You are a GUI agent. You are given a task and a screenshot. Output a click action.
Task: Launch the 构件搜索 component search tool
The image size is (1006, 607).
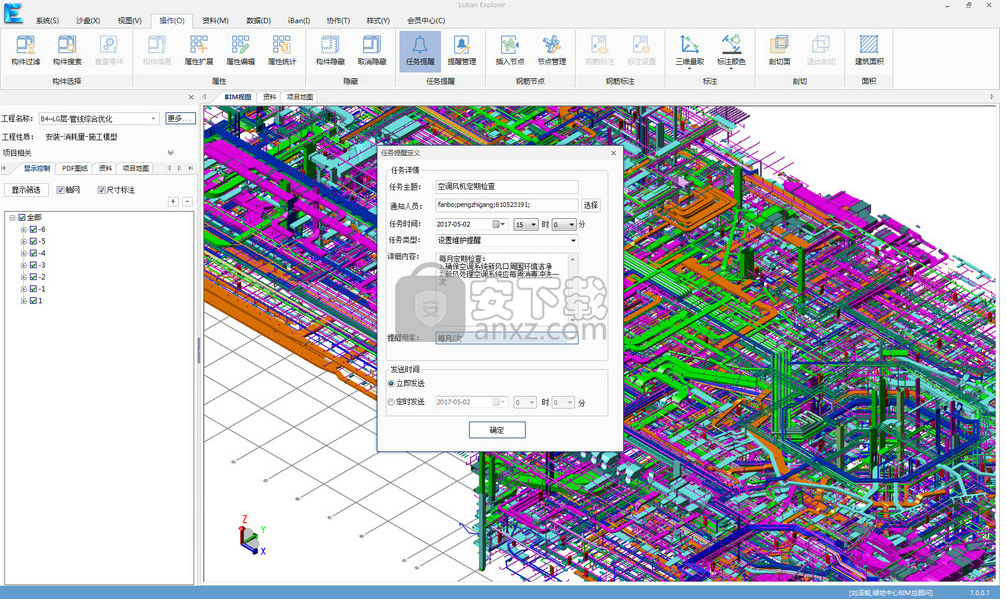[67, 50]
